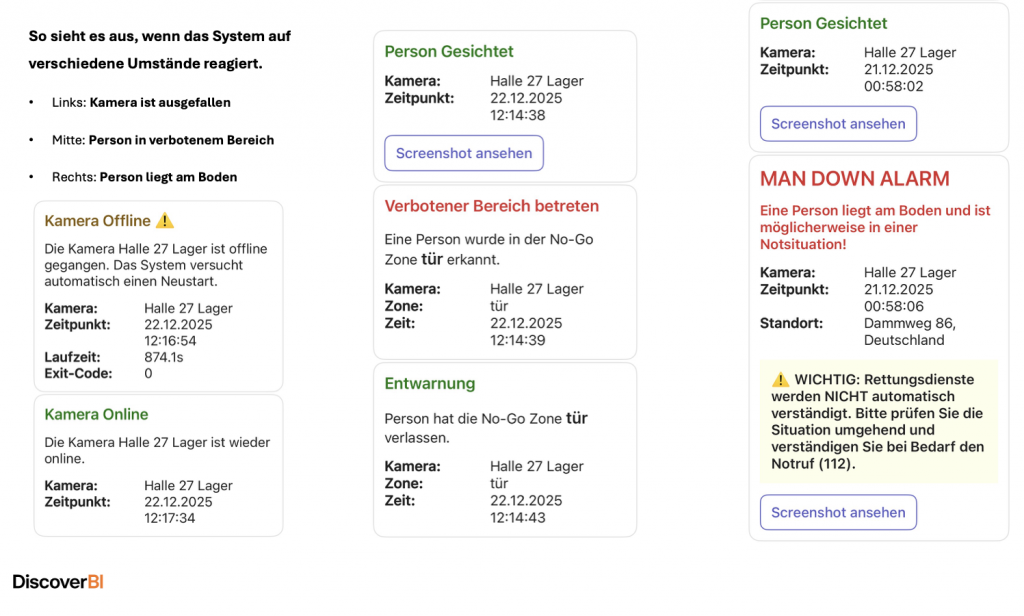The image size is (1024, 616).
Task: Click the Standort address Dammweg 86
Action: click(x=909, y=323)
